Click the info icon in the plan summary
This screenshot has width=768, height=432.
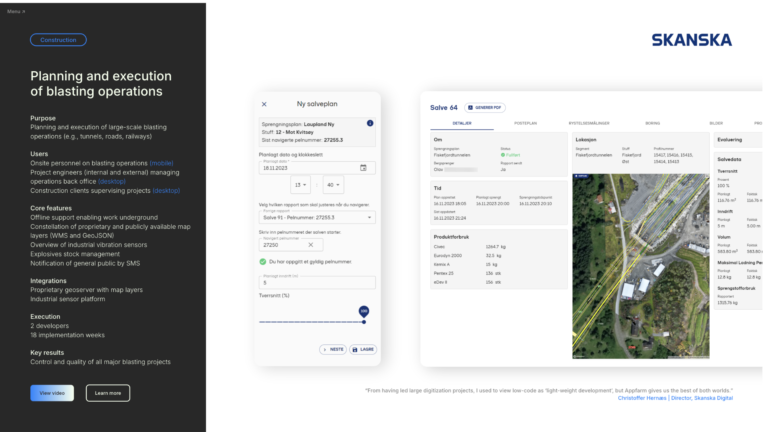(x=370, y=123)
